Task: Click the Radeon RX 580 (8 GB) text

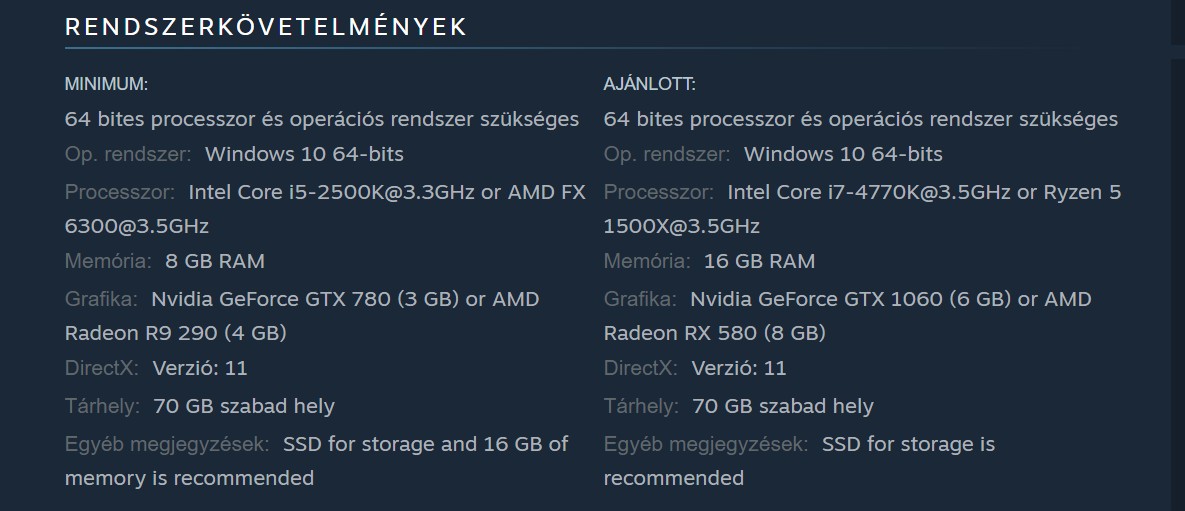Action: (714, 332)
